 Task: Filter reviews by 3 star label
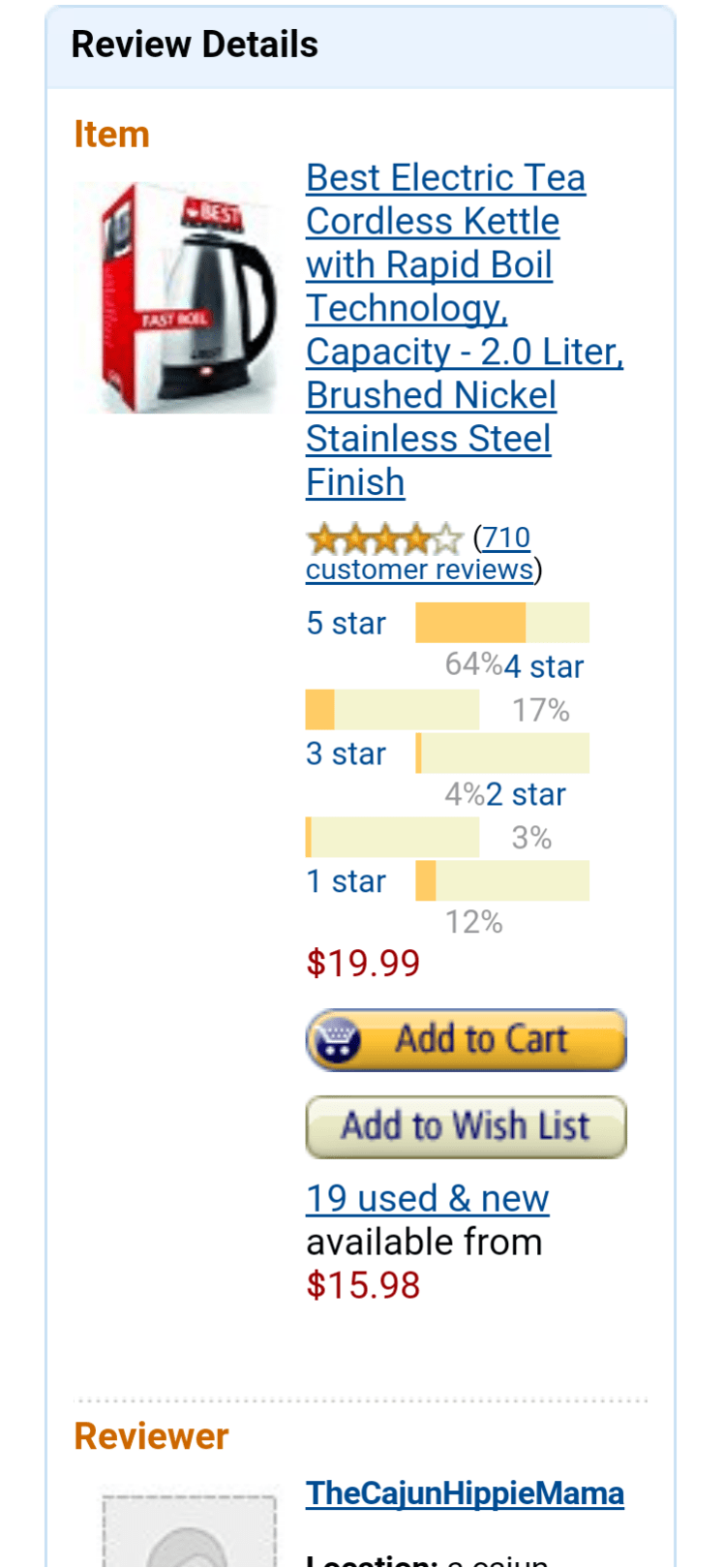tap(346, 753)
